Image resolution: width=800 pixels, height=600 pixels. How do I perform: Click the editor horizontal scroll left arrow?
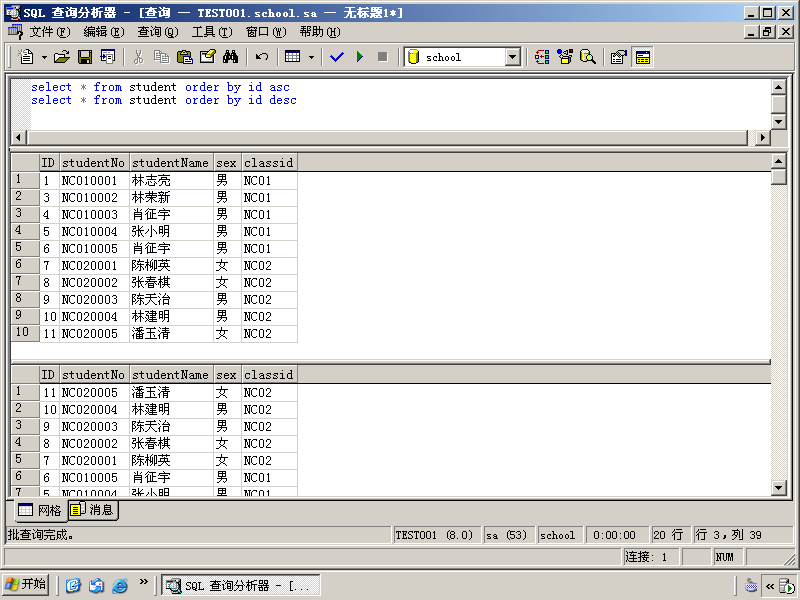pos(19,137)
